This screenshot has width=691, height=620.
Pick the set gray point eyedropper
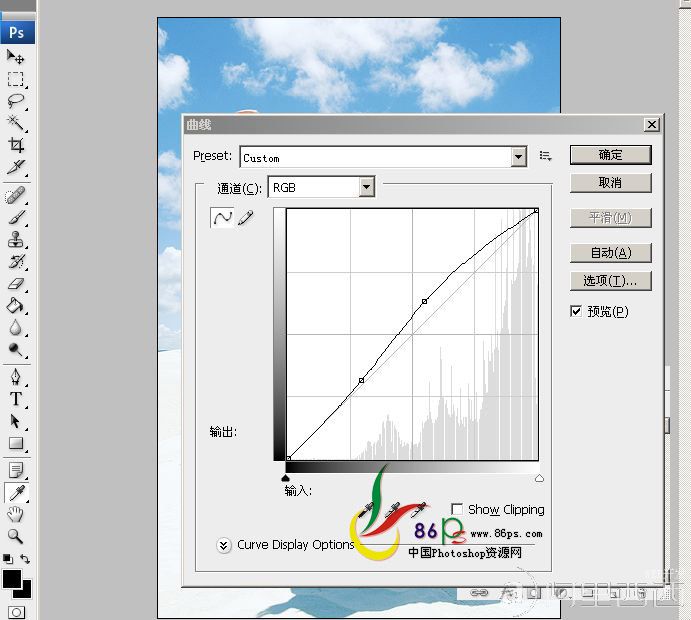tap(391, 510)
